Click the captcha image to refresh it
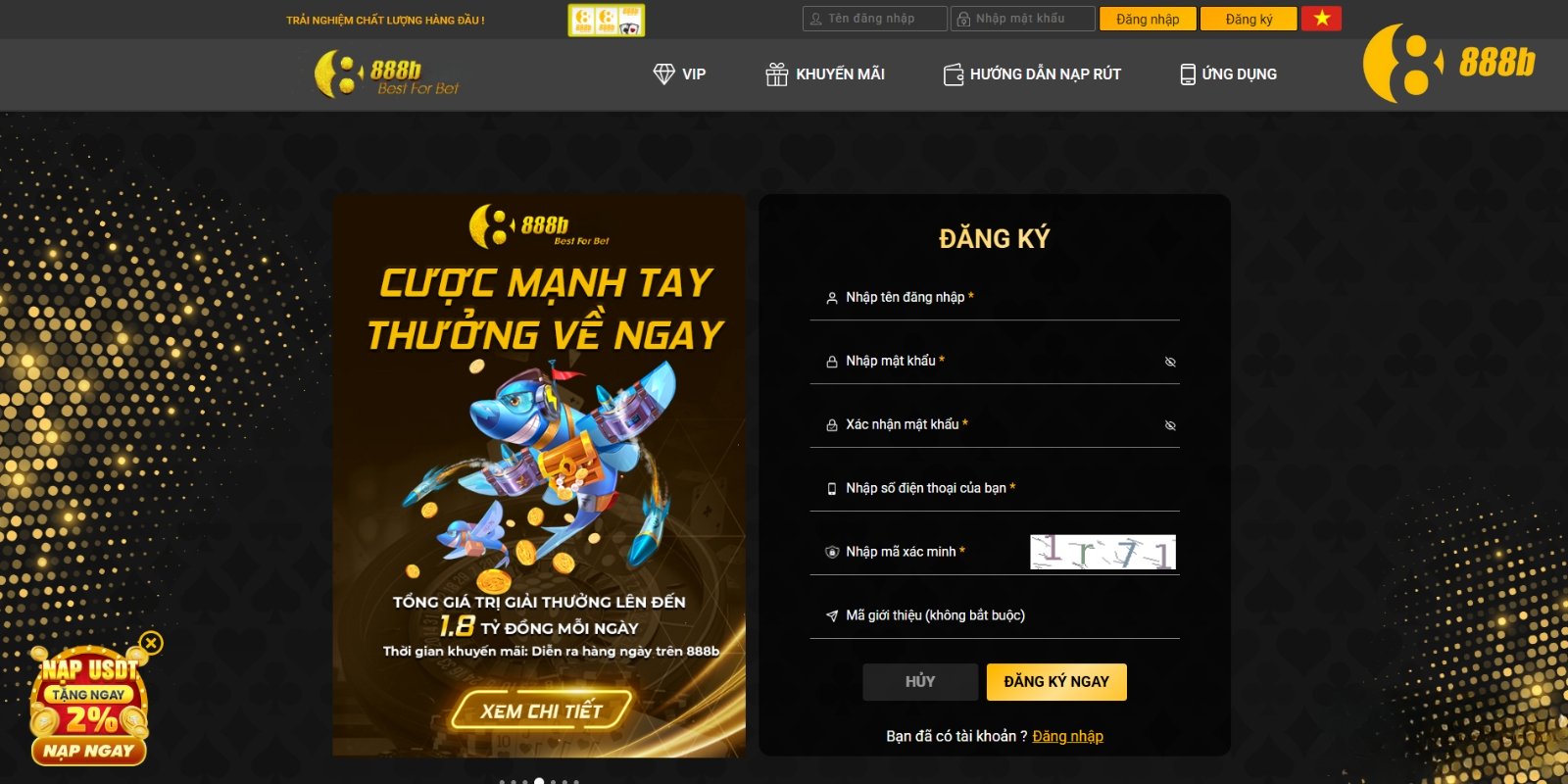Image resolution: width=1568 pixels, height=784 pixels. pyautogui.click(x=1102, y=552)
